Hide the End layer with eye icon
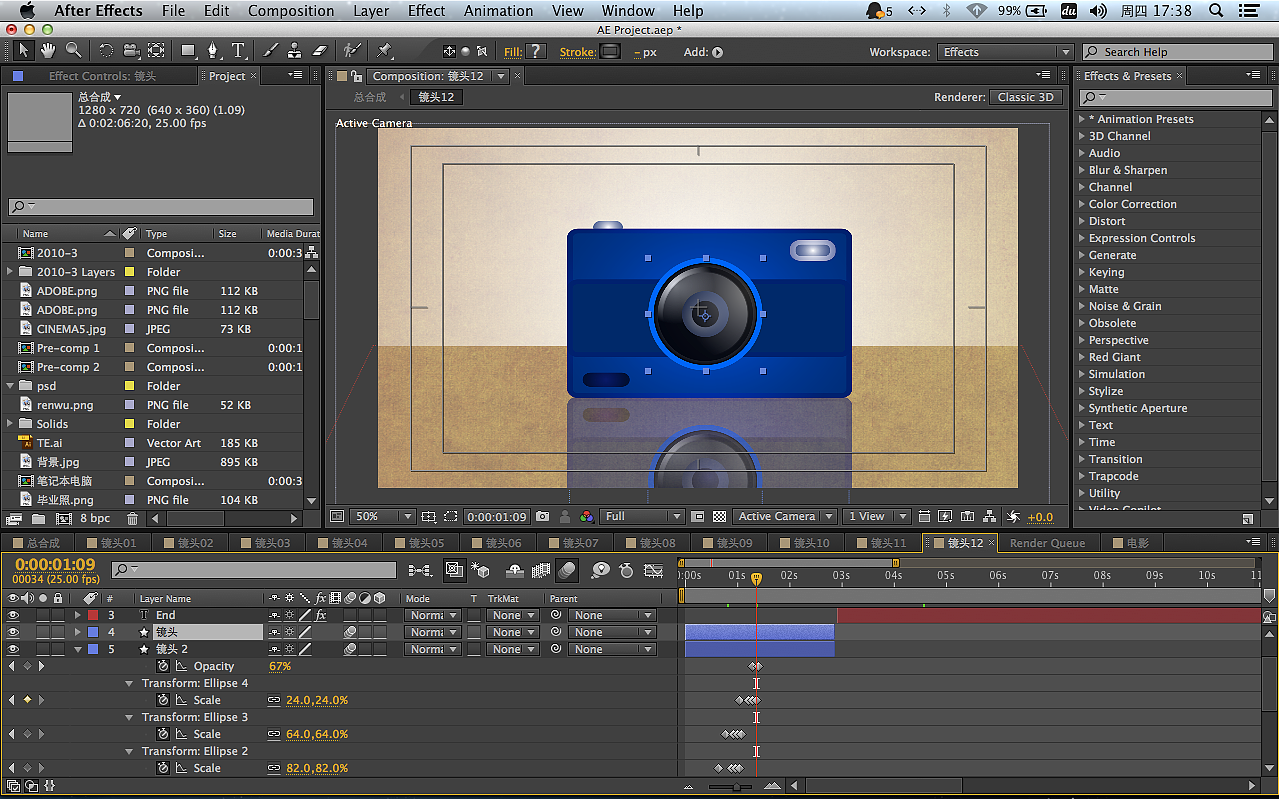1279x799 pixels. click(x=13, y=615)
